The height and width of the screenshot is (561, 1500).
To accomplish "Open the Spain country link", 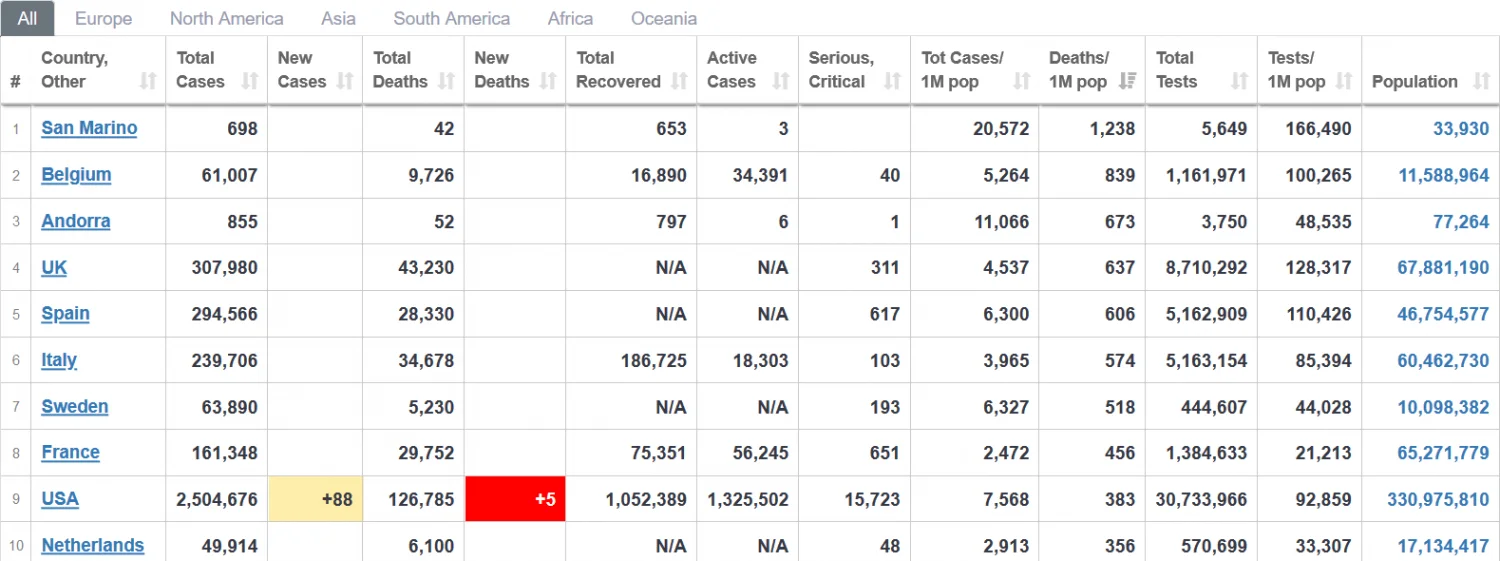I will (x=65, y=314).
